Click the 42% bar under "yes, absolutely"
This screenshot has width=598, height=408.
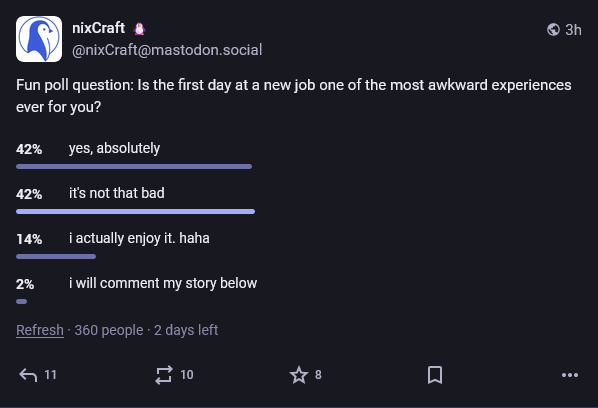coord(134,167)
